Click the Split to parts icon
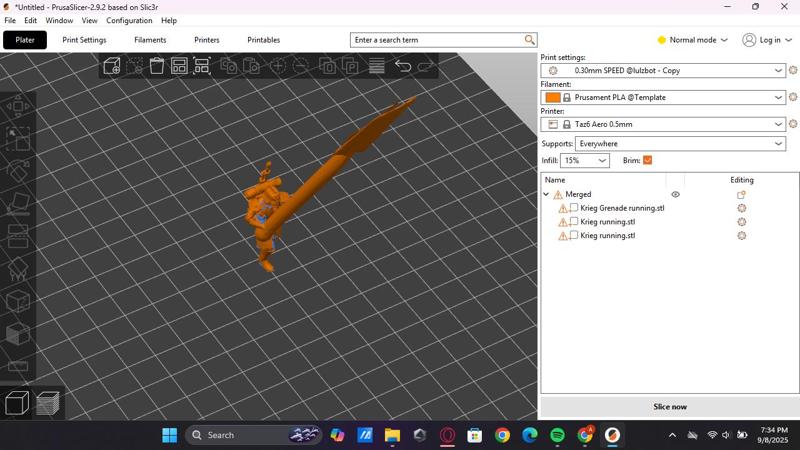The width and height of the screenshot is (800, 450). pos(350,66)
